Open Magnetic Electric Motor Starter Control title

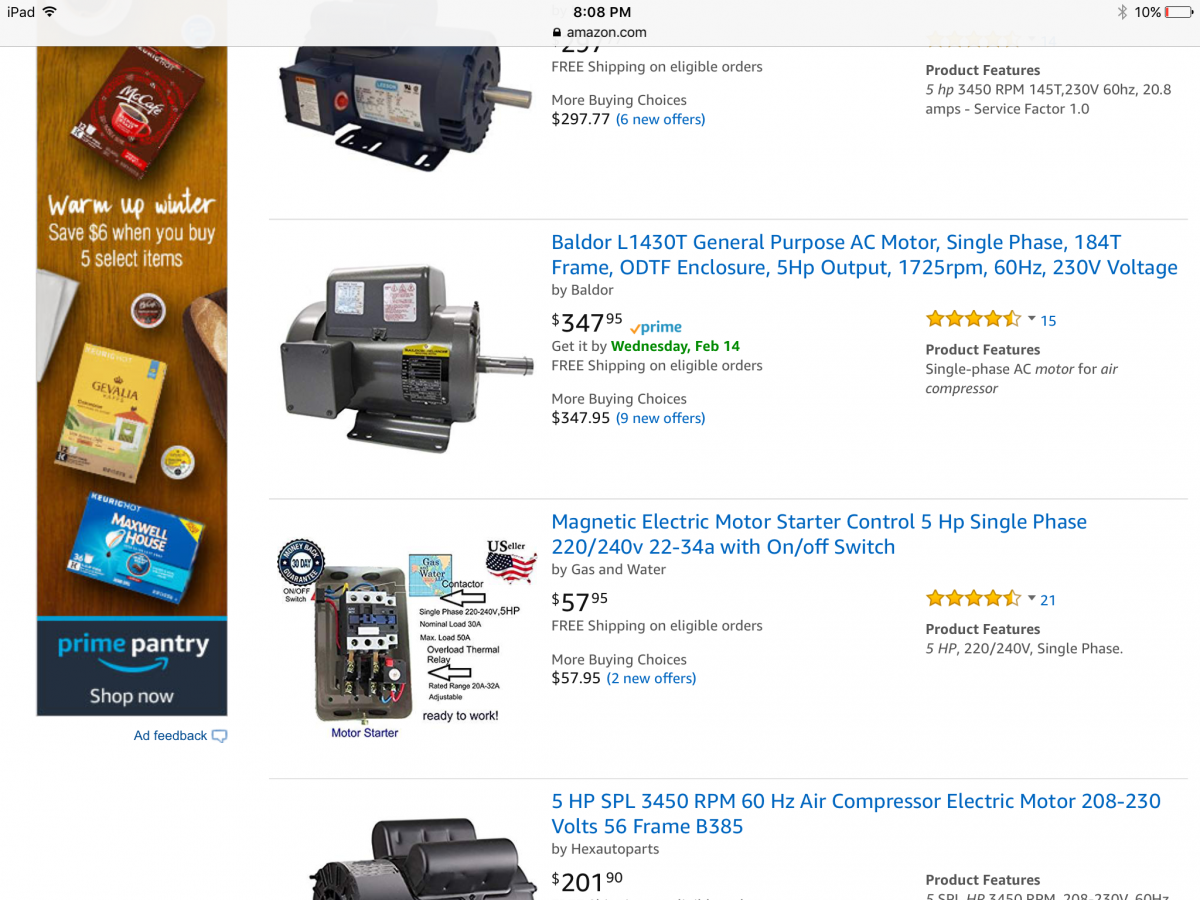tap(819, 534)
